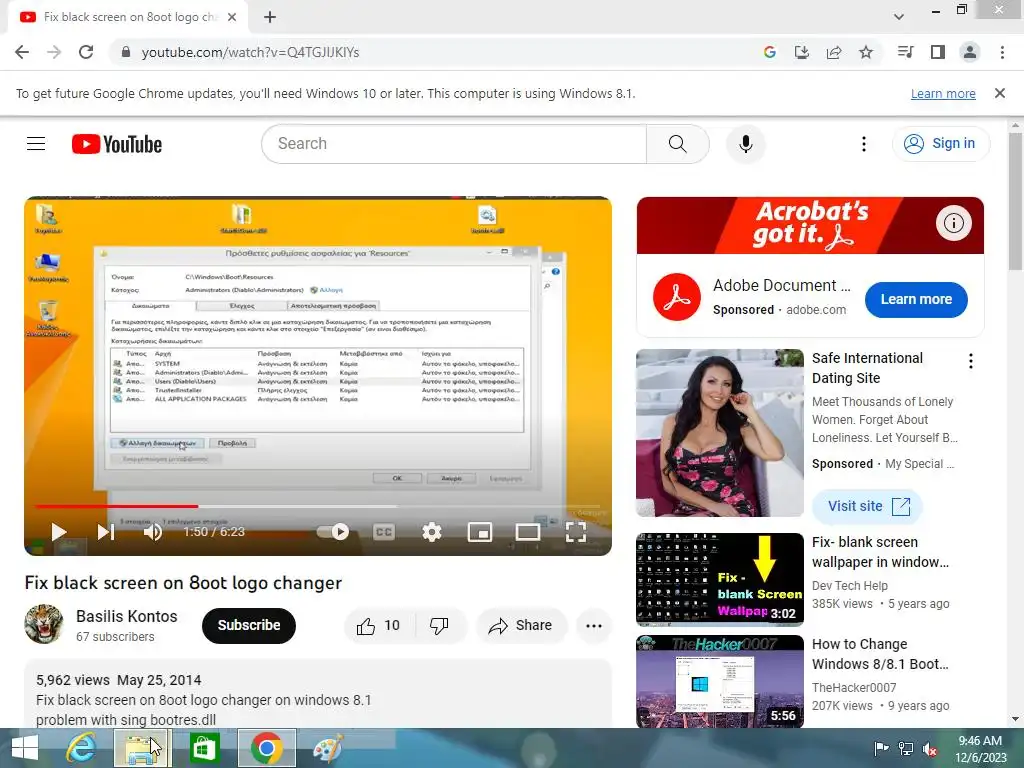The width and height of the screenshot is (1024, 768).
Task: Like the video
Action: (378, 626)
